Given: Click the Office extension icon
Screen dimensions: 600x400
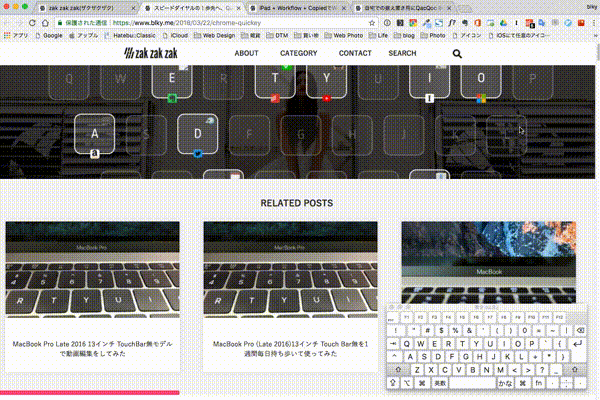Looking at the screenshot, I should point(477,23).
